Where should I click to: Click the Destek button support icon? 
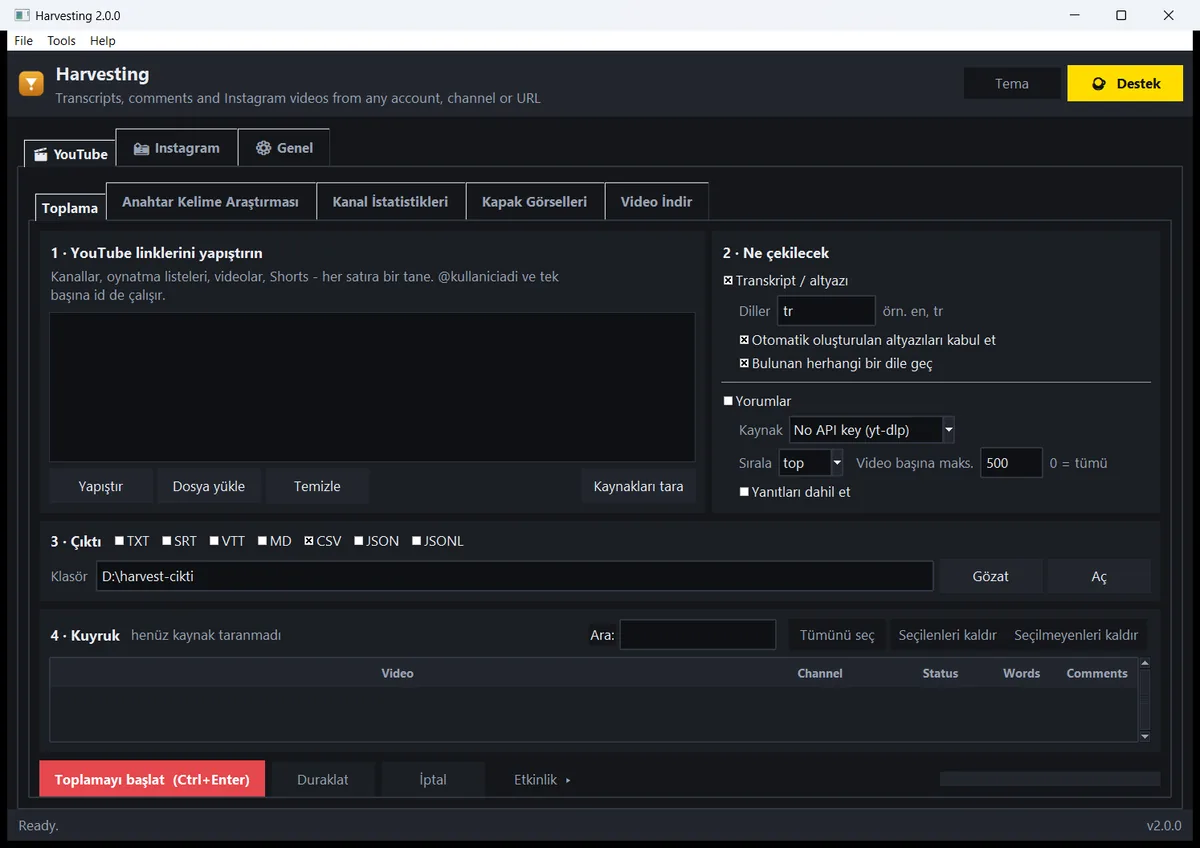pos(1099,84)
